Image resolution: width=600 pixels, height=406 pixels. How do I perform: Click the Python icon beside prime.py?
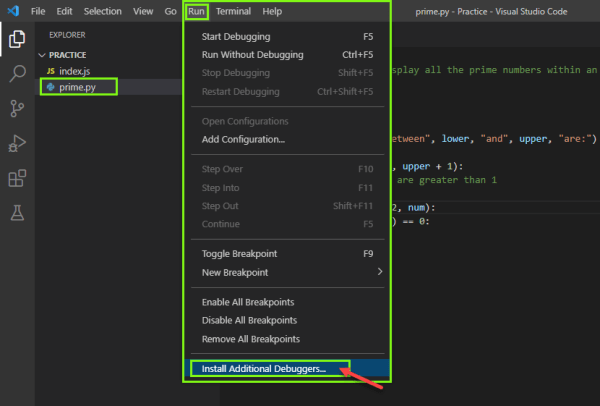tap(51, 87)
